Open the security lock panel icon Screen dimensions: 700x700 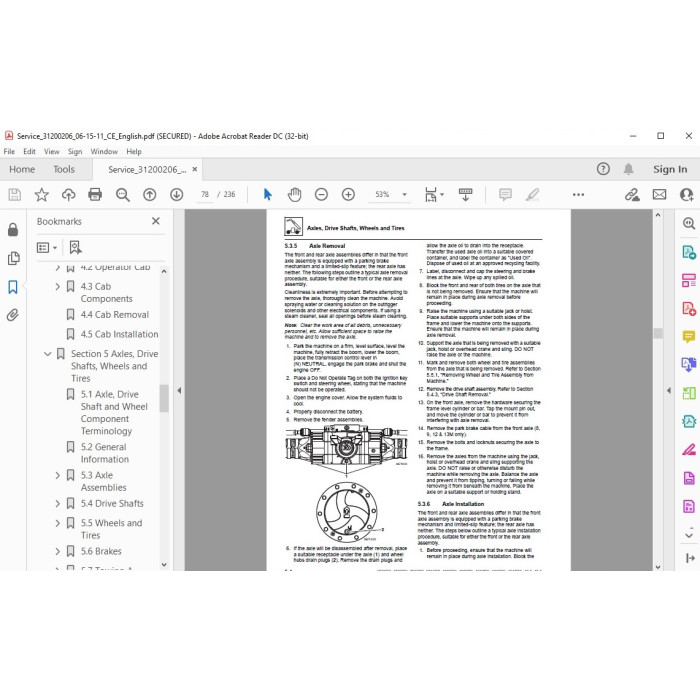click(13, 229)
